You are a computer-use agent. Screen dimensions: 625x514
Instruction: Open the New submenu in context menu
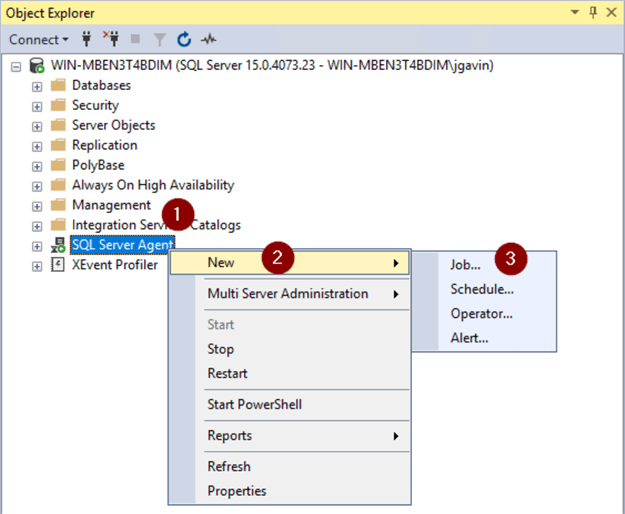click(290, 263)
